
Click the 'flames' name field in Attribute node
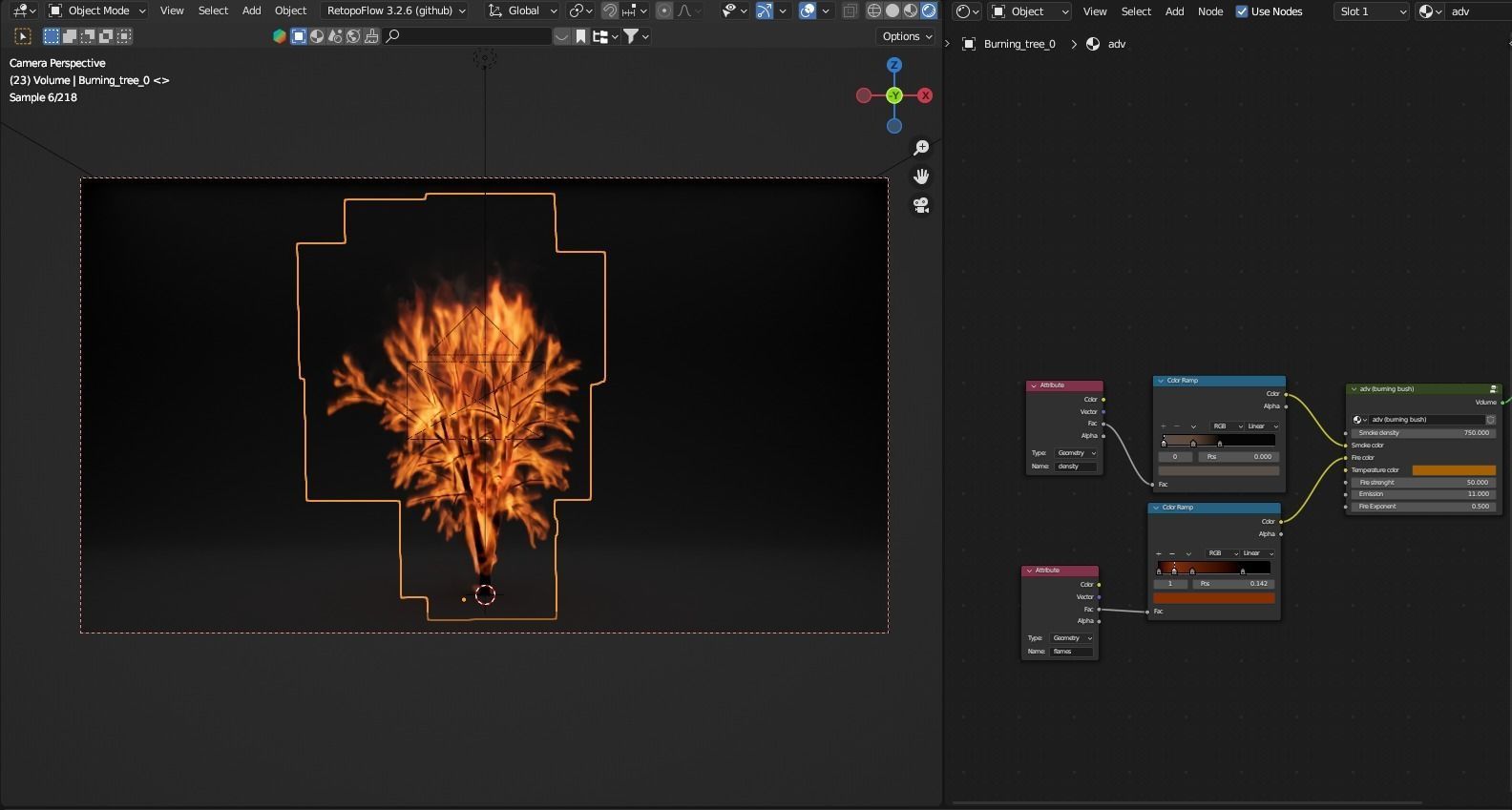[x=1071, y=652]
